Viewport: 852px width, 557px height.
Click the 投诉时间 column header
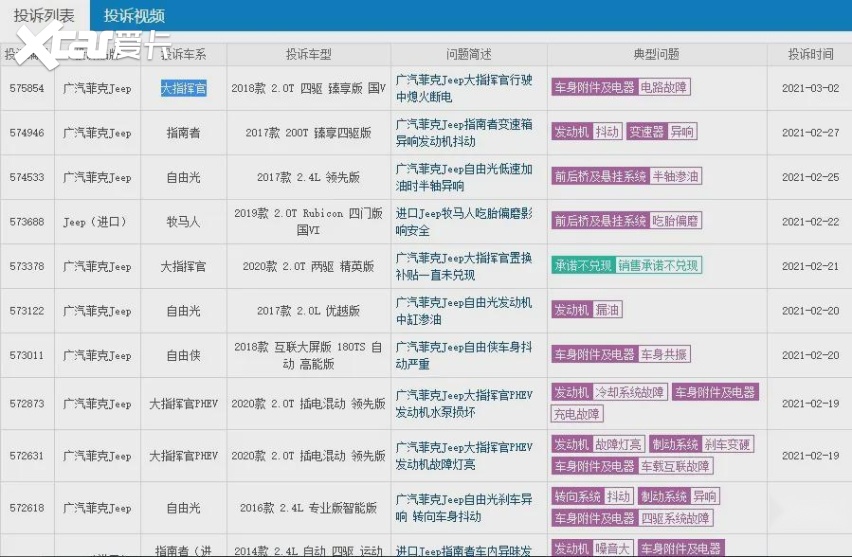coord(810,54)
